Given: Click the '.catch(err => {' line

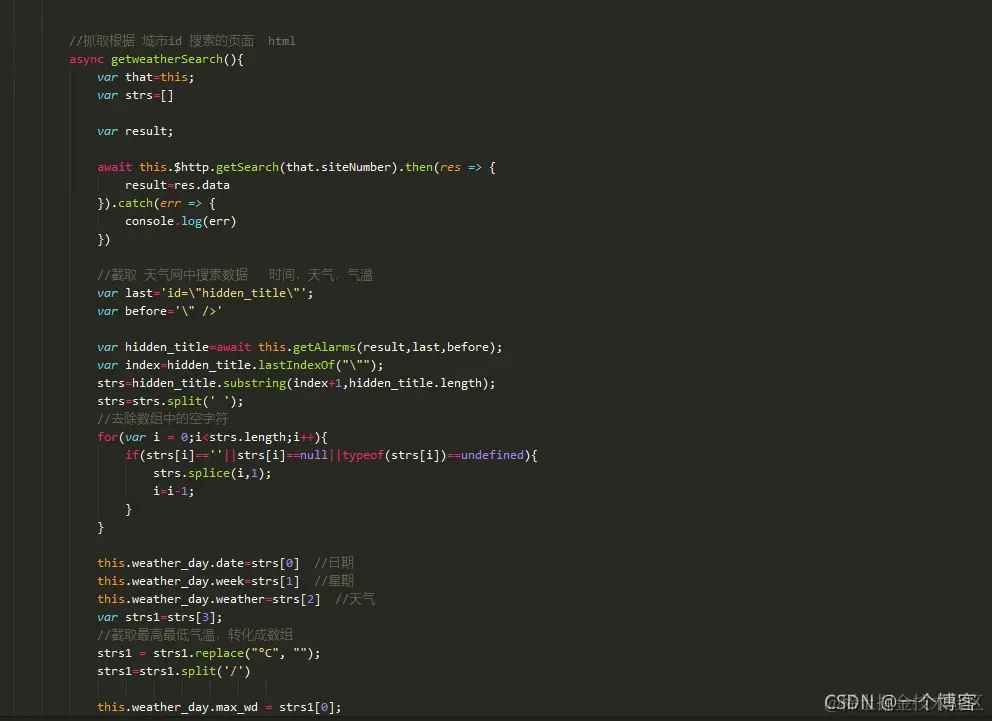Looking at the screenshot, I should [156, 203].
